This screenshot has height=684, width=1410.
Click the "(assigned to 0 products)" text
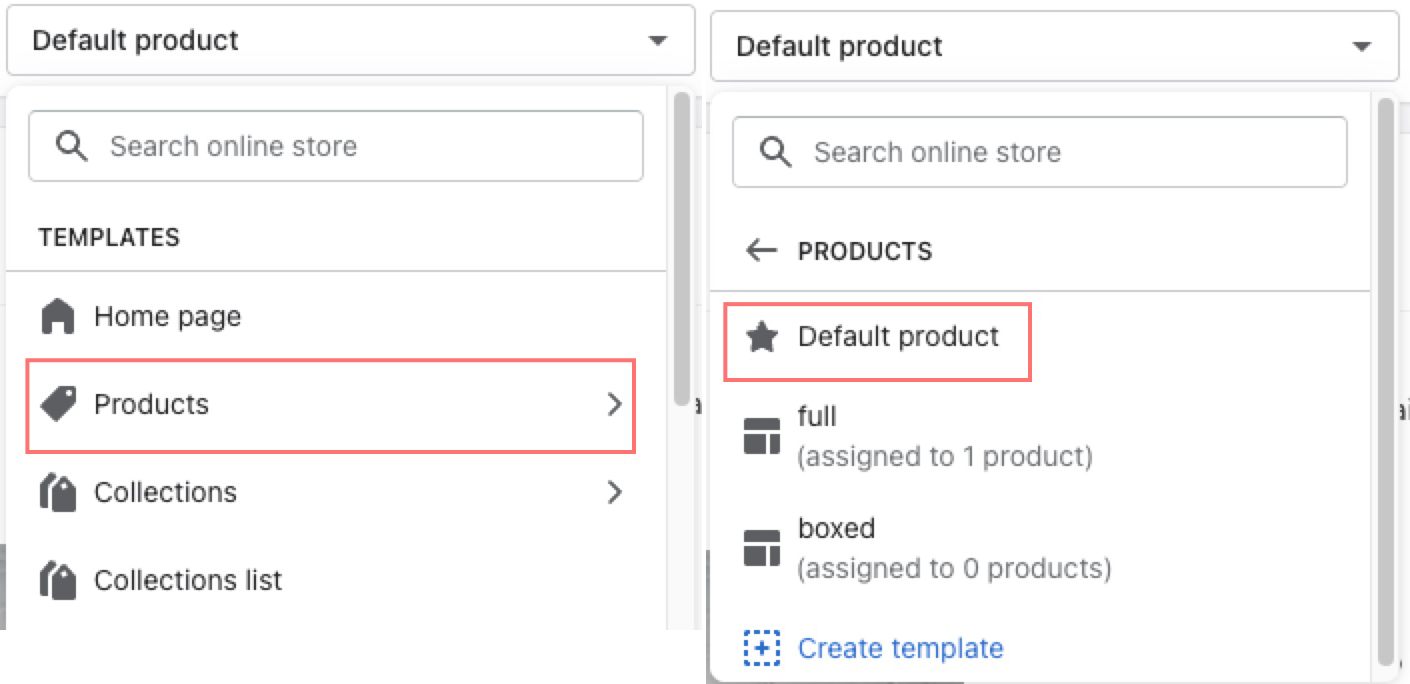(x=955, y=569)
